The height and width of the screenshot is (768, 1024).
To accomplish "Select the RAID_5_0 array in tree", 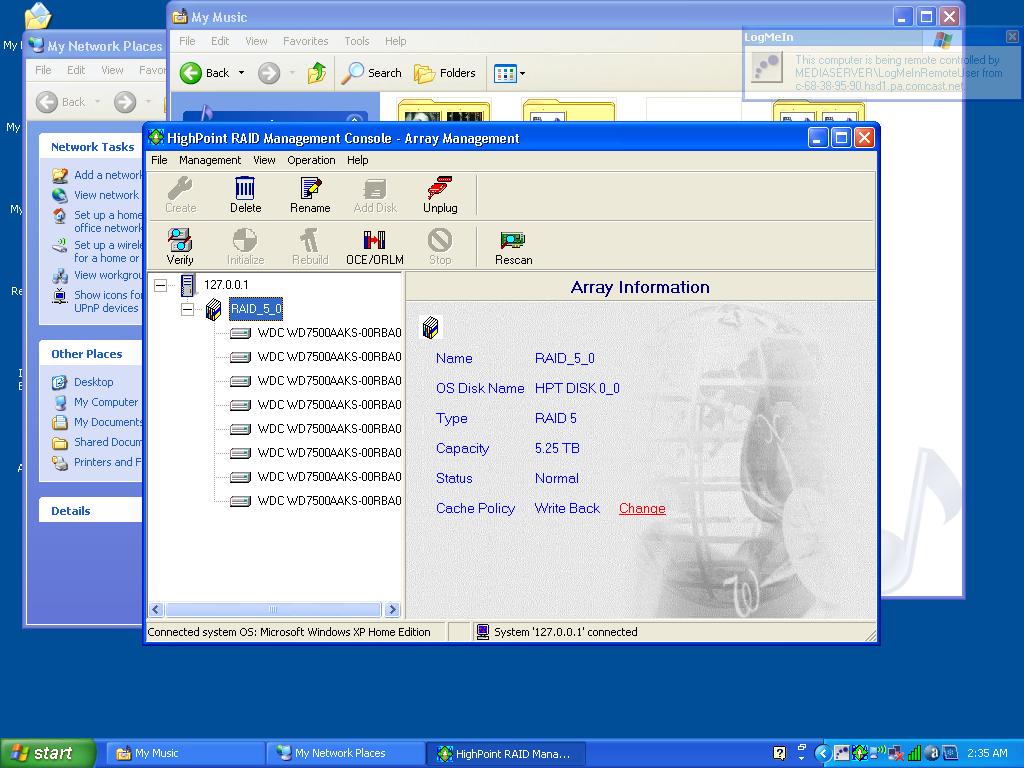I will tap(256, 309).
